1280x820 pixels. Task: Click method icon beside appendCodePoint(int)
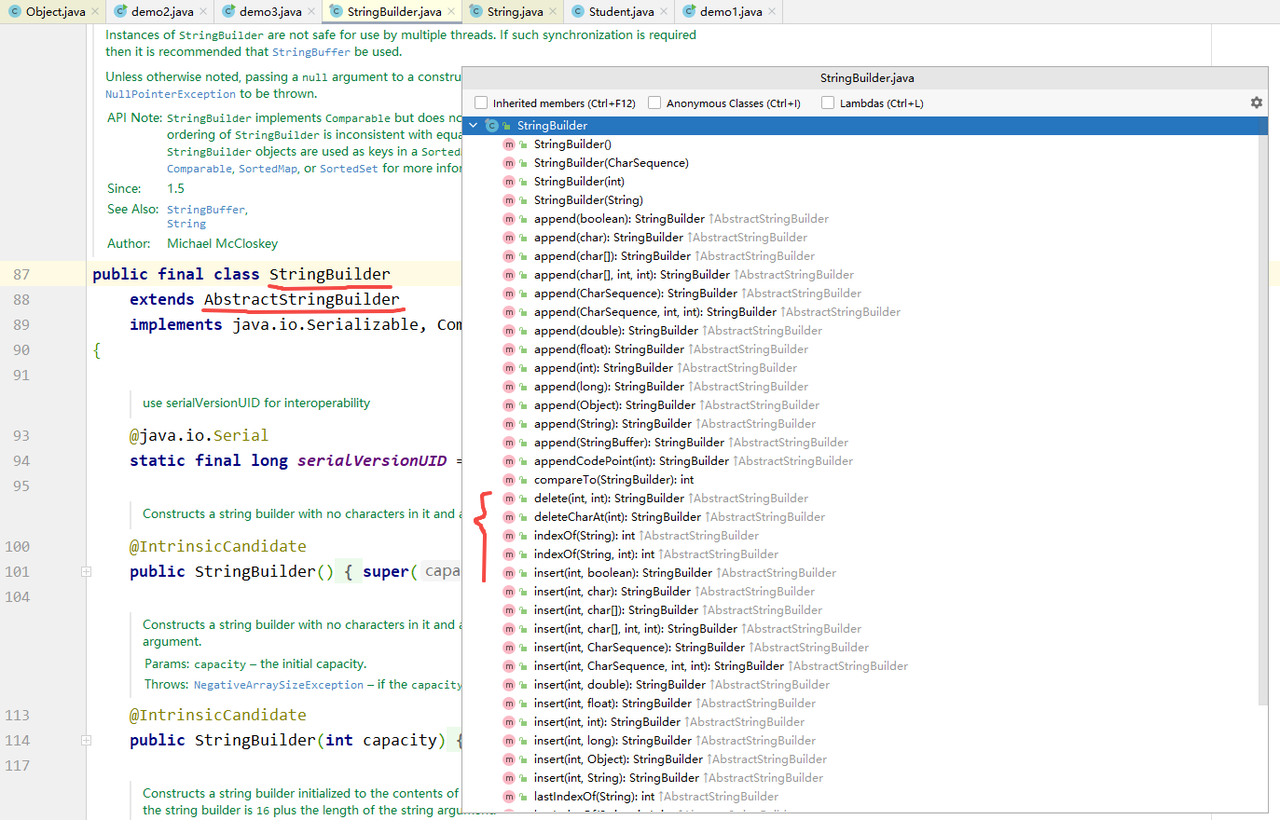pos(509,461)
